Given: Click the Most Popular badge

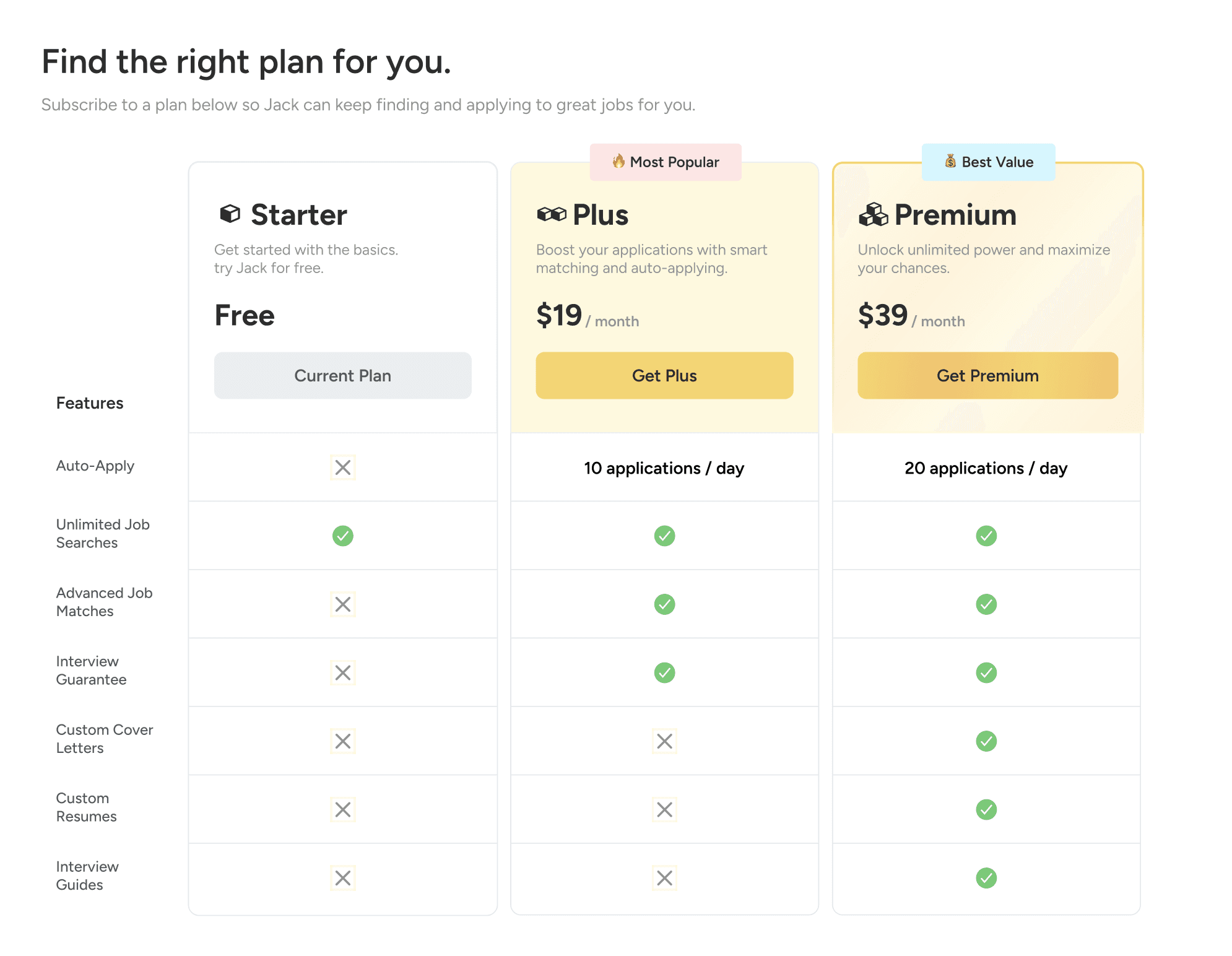Looking at the screenshot, I should (x=666, y=162).
